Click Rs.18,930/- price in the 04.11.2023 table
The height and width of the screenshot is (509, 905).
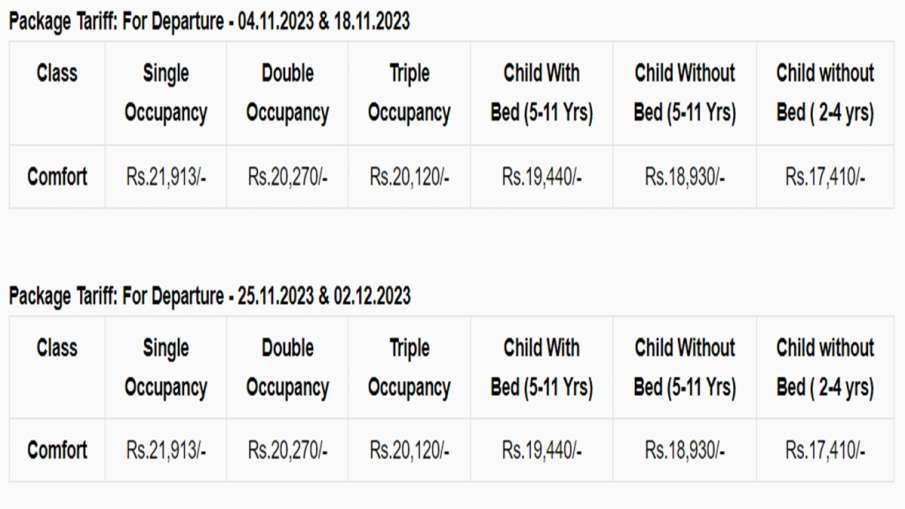685,177
